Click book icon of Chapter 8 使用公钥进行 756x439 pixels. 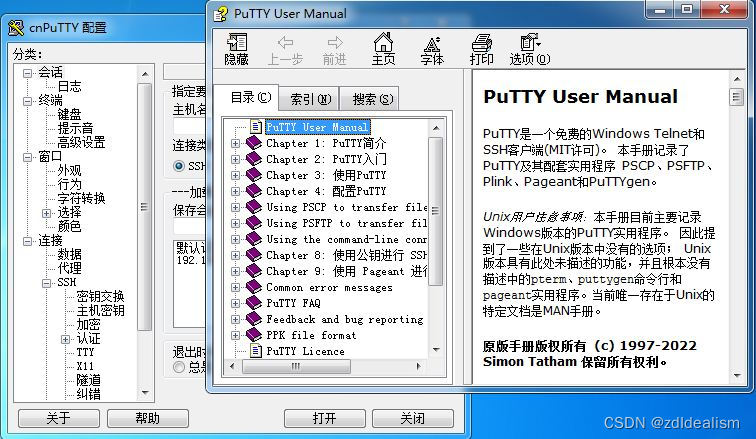pyautogui.click(x=254, y=255)
